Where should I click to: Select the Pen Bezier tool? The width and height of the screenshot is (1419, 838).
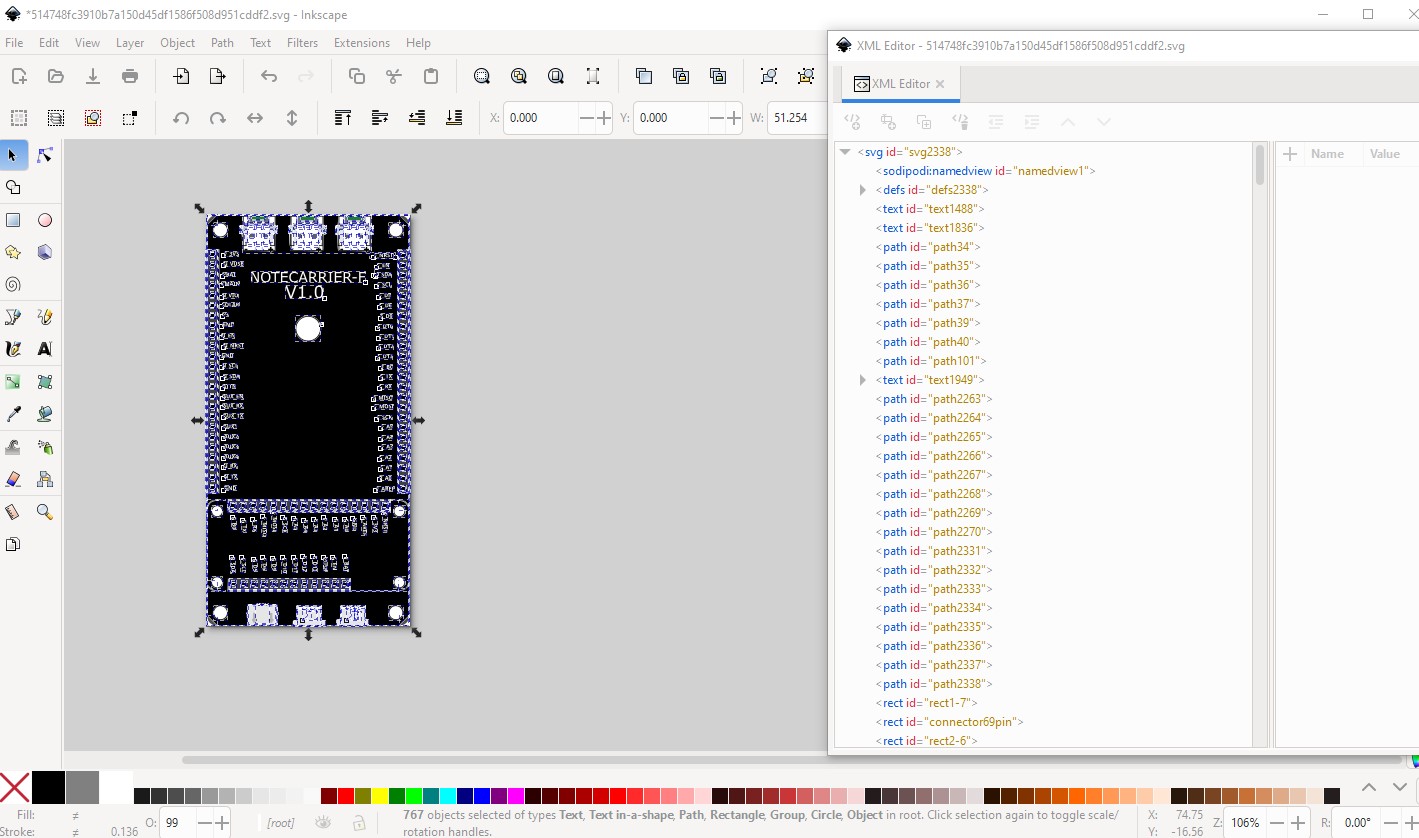click(13, 317)
